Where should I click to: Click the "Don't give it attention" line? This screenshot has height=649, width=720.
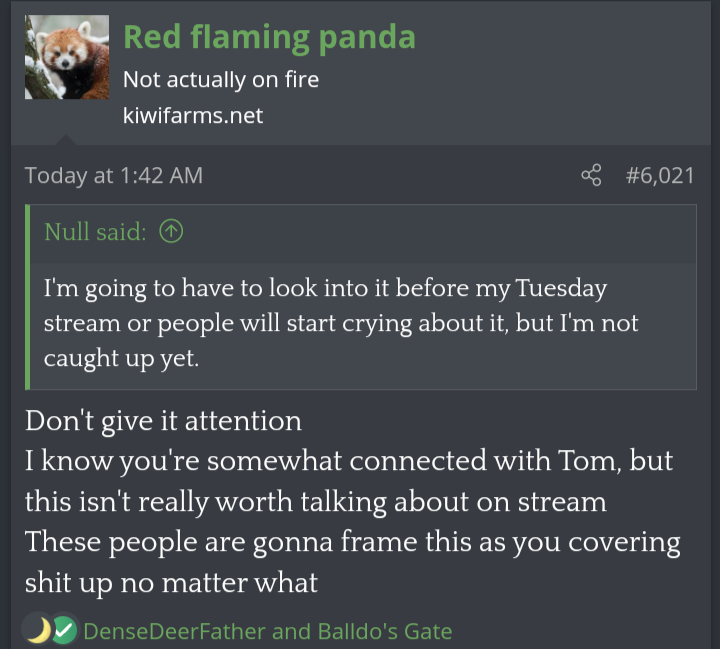(x=163, y=420)
